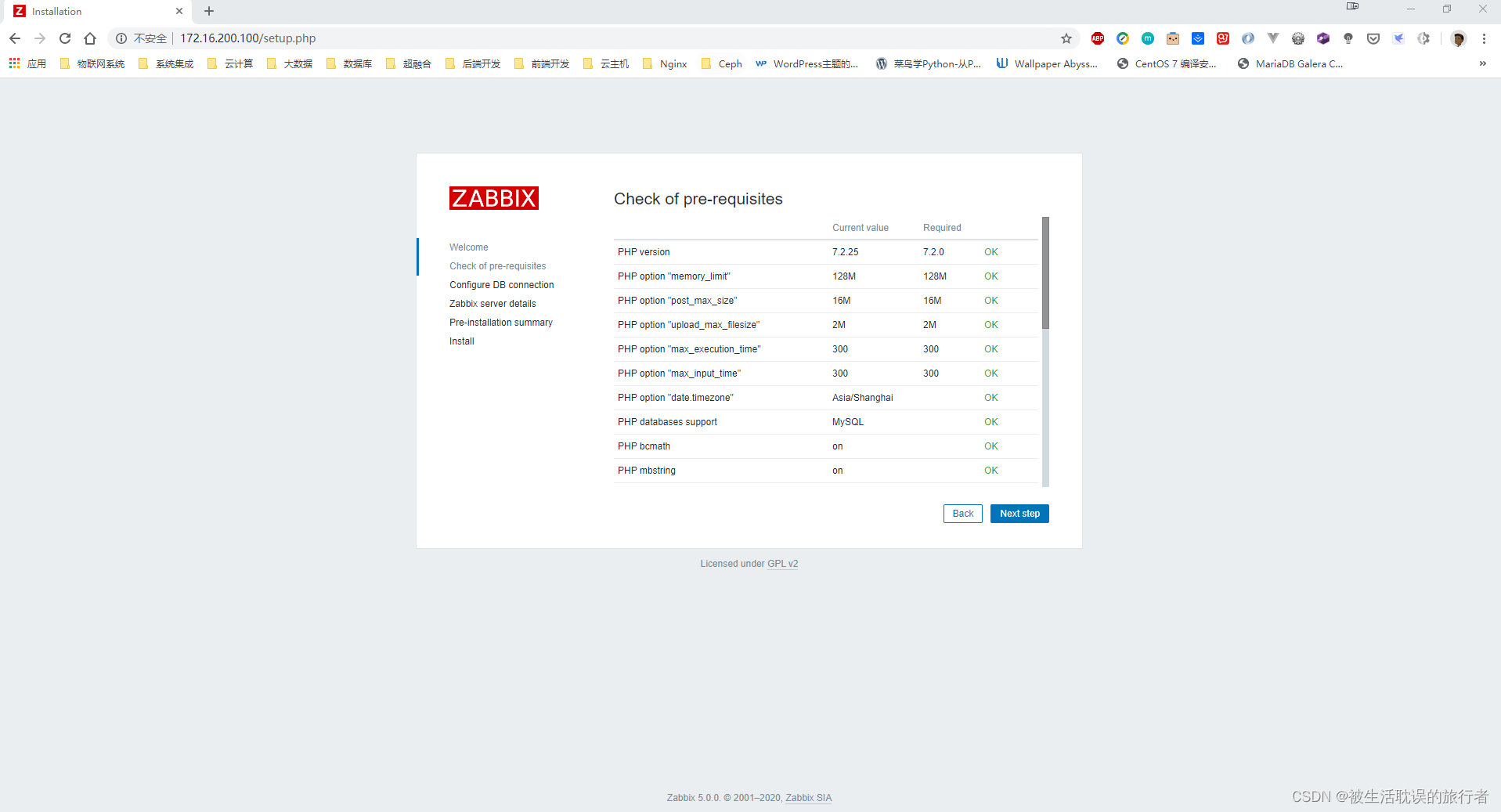Open the 数据库 bookmark folder
1501x812 pixels.
point(349,63)
